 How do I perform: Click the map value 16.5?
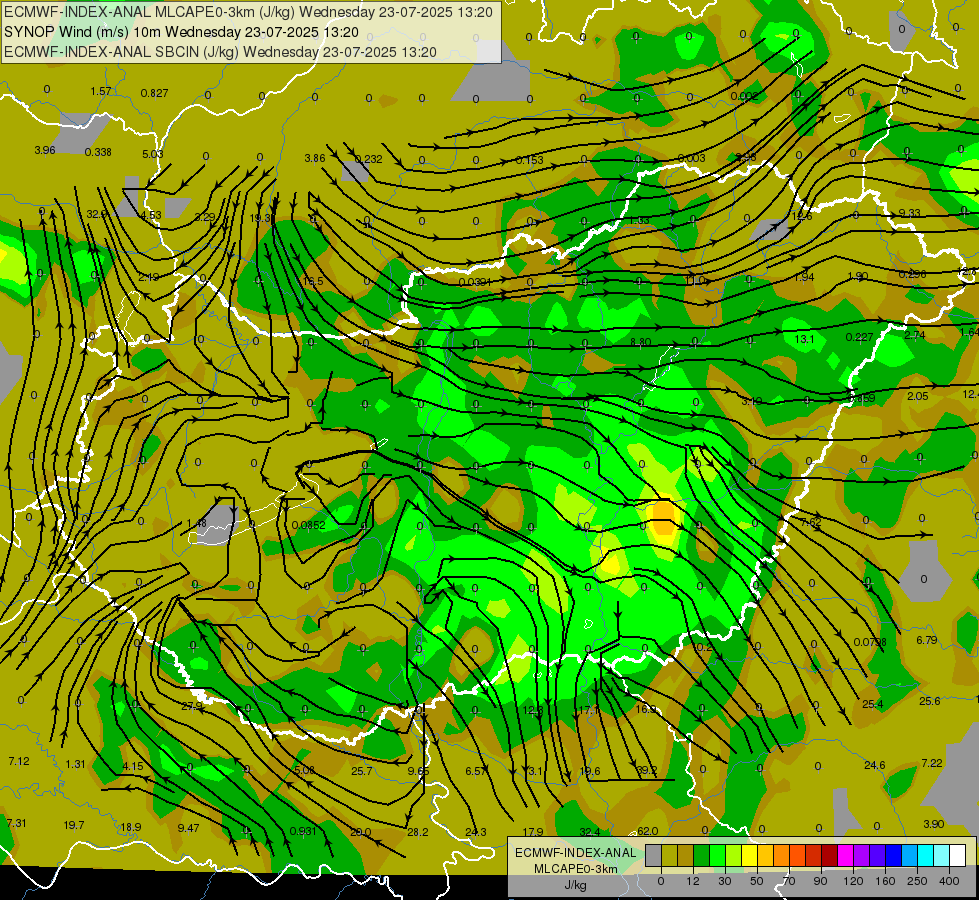click(313, 281)
